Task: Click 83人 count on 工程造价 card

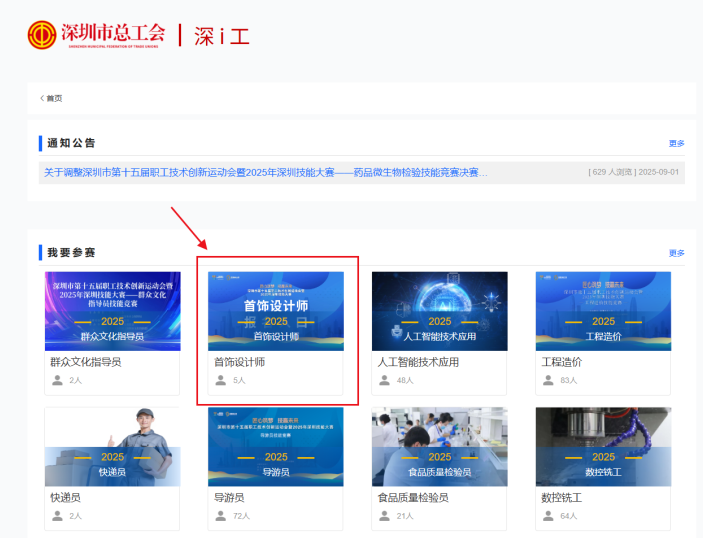Action: (568, 381)
